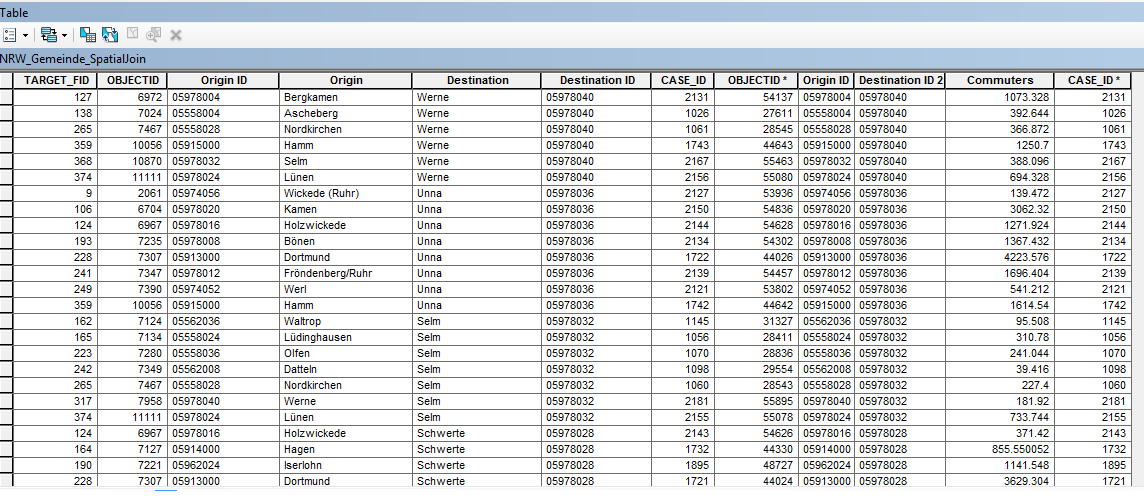This screenshot has width=1144, height=498.
Task: Click the Origin cell 'Wickede (Ruhr)'
Action: (346, 193)
